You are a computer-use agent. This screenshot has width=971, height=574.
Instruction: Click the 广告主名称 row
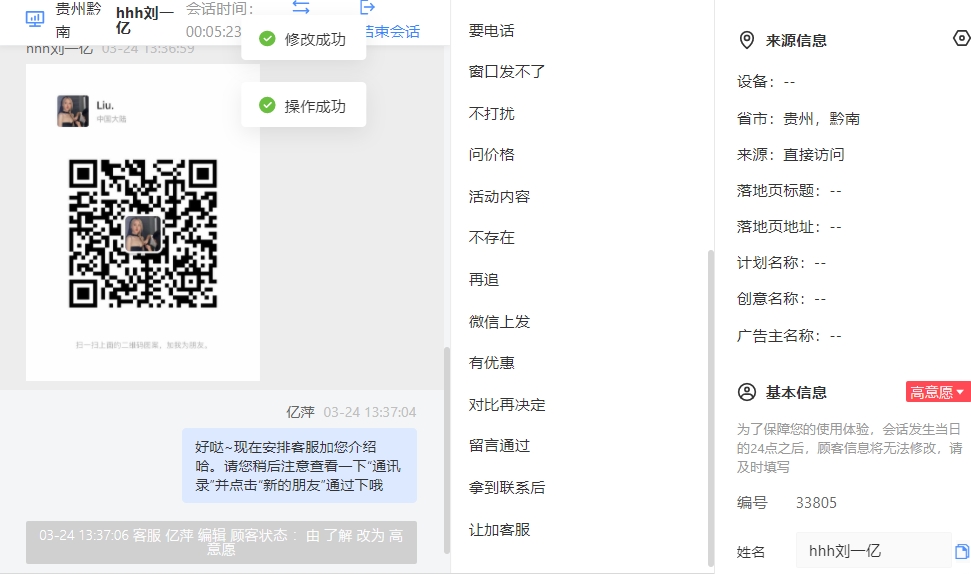point(789,336)
